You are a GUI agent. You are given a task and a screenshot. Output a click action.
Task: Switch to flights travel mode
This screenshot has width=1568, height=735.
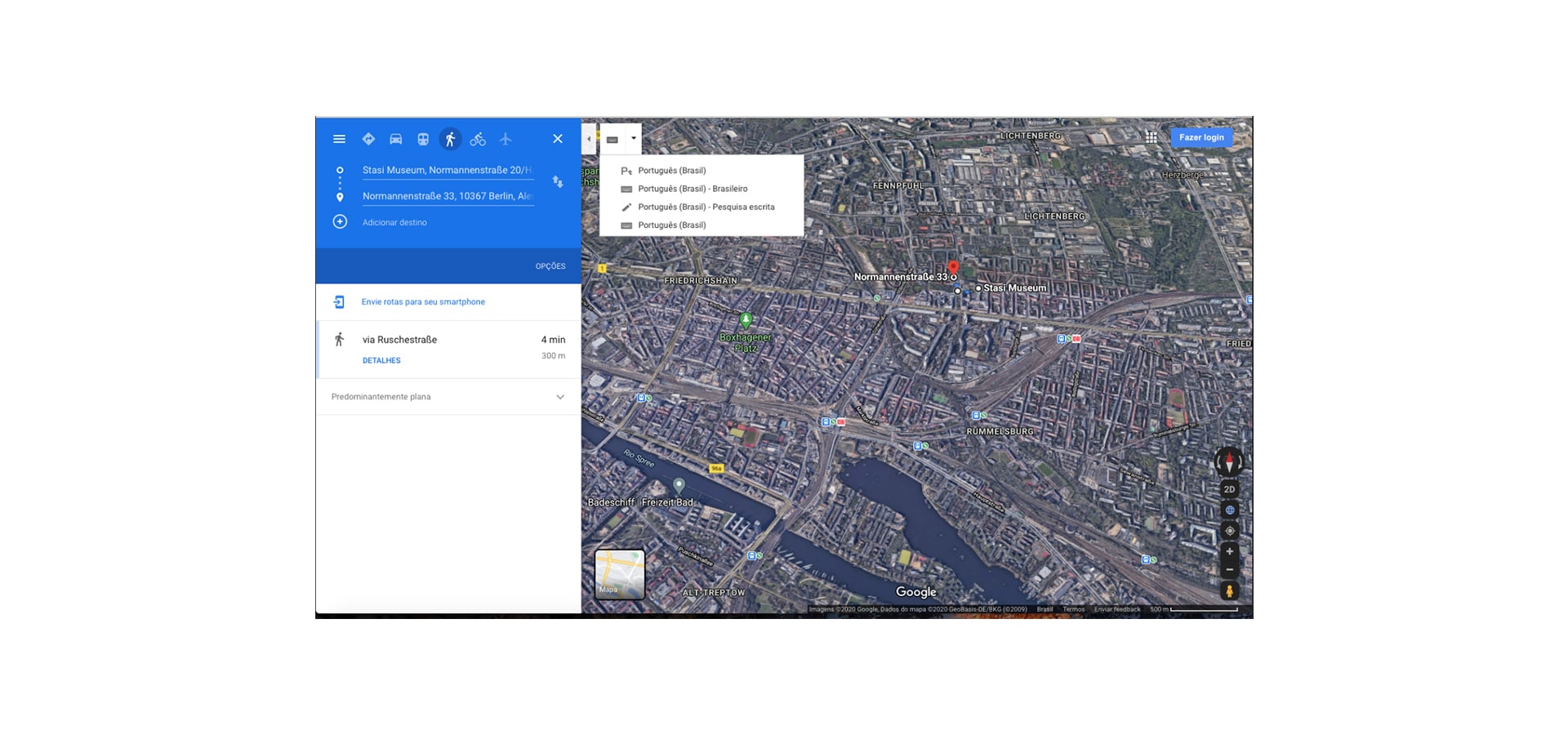(506, 139)
